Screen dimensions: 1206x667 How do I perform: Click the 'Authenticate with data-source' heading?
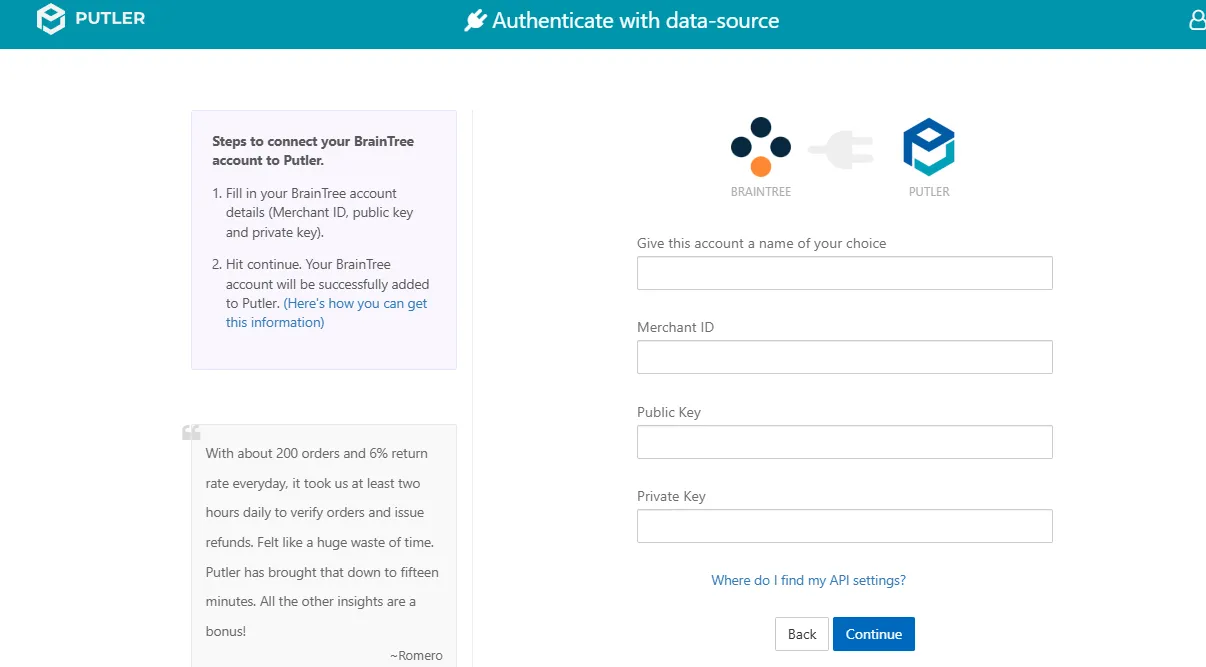pyautogui.click(x=636, y=21)
